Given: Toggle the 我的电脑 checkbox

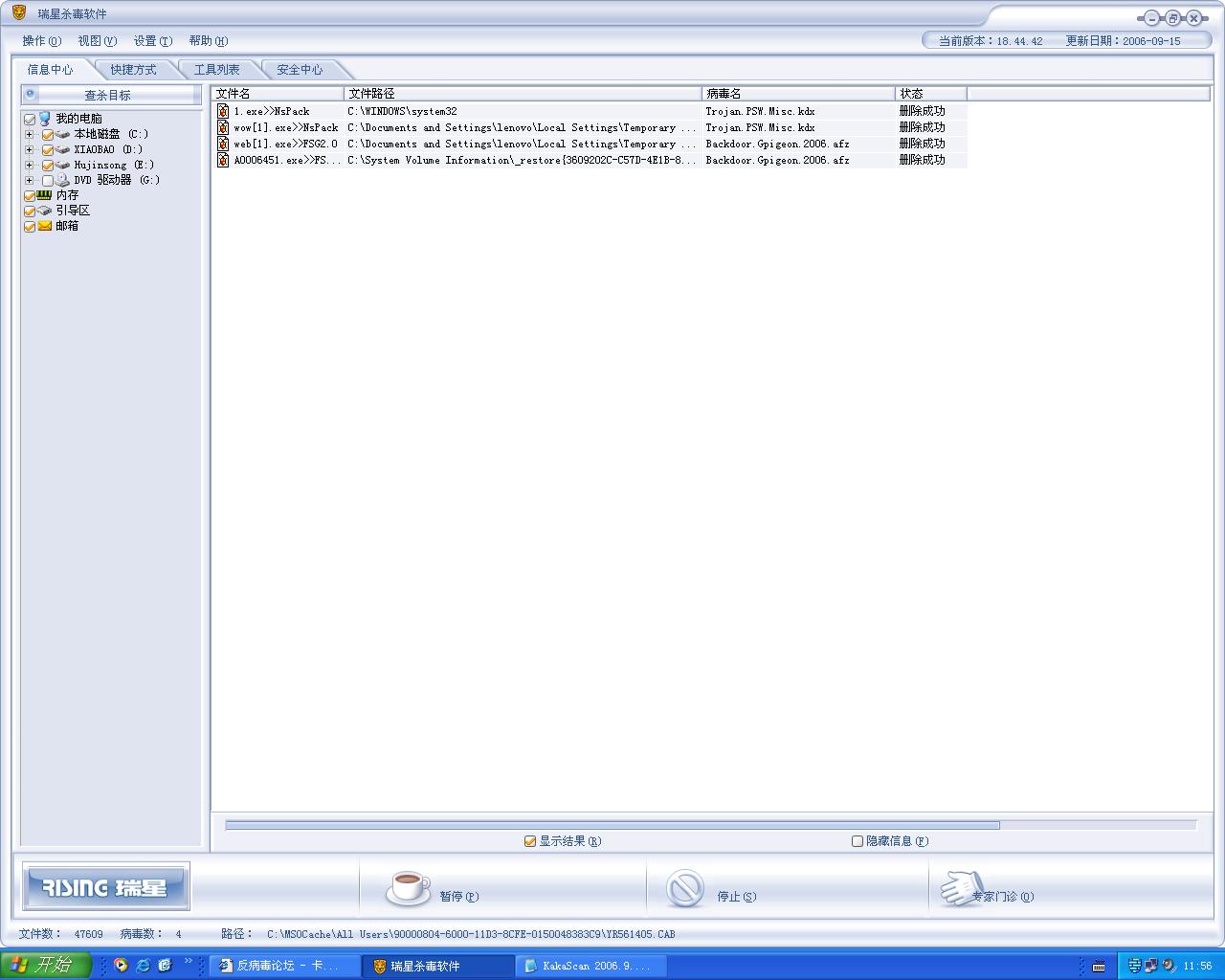Looking at the screenshot, I should 30,120.
